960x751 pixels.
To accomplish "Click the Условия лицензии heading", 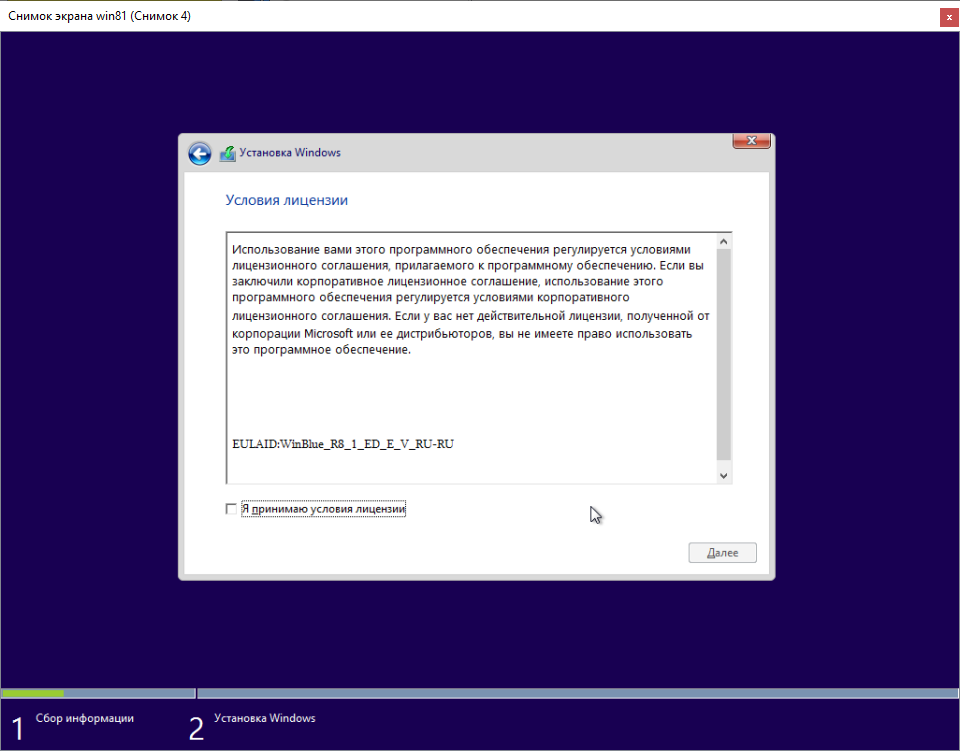I will tap(287, 200).
